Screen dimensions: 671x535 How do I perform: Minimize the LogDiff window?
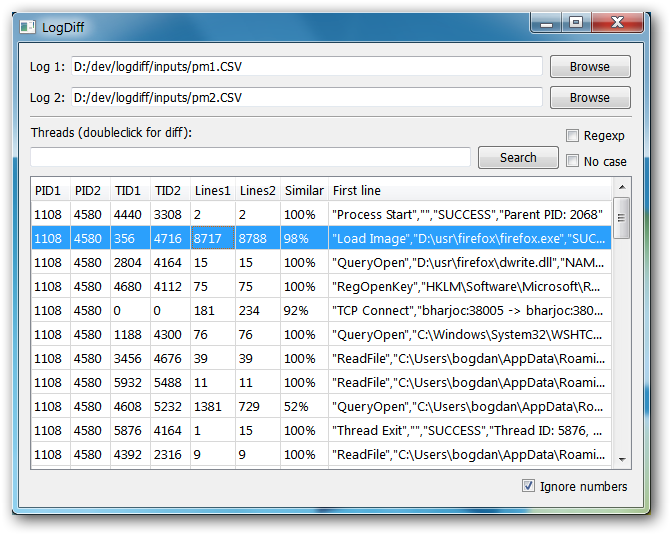(546, 22)
